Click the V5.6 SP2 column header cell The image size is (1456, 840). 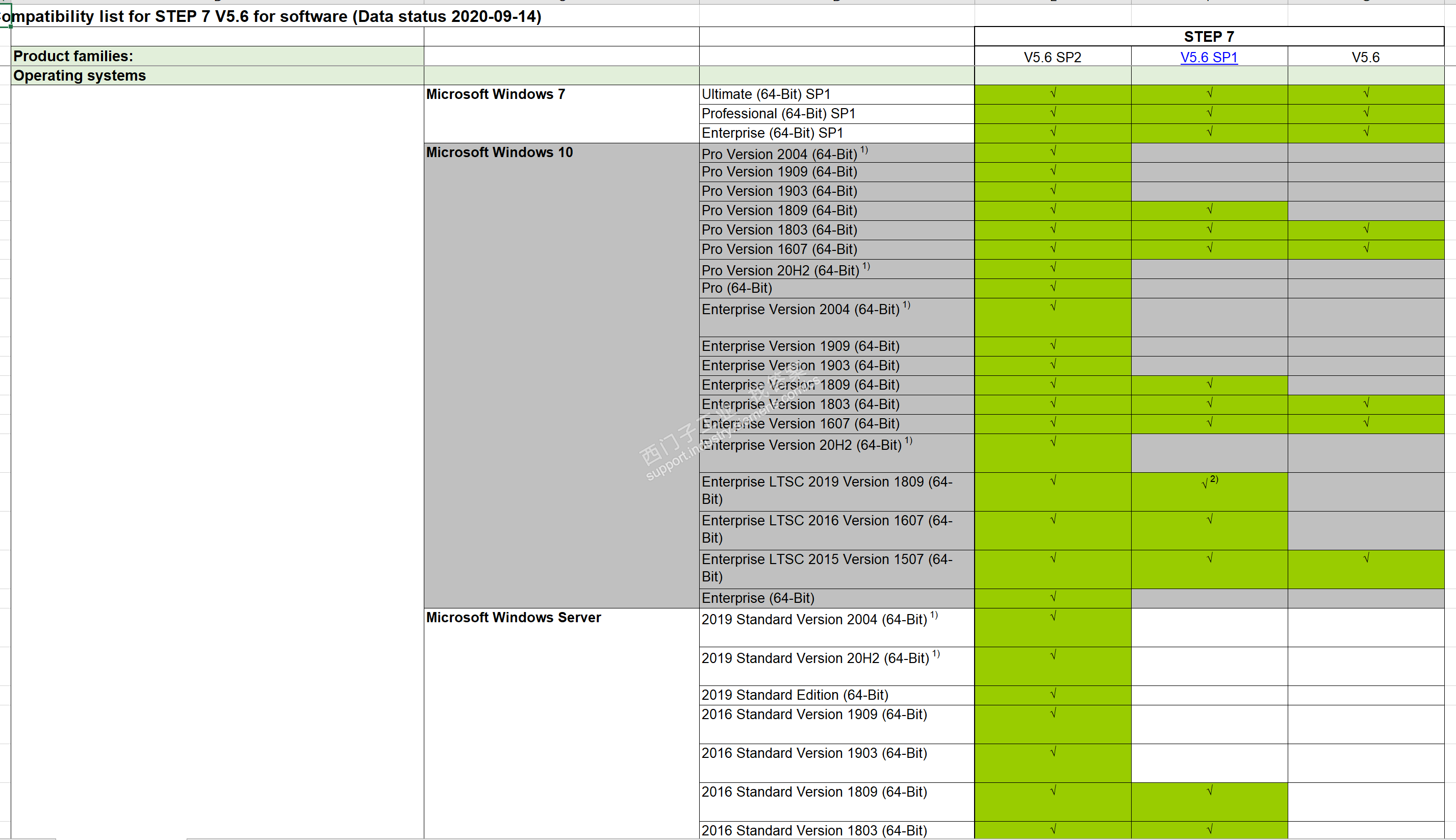point(1052,57)
